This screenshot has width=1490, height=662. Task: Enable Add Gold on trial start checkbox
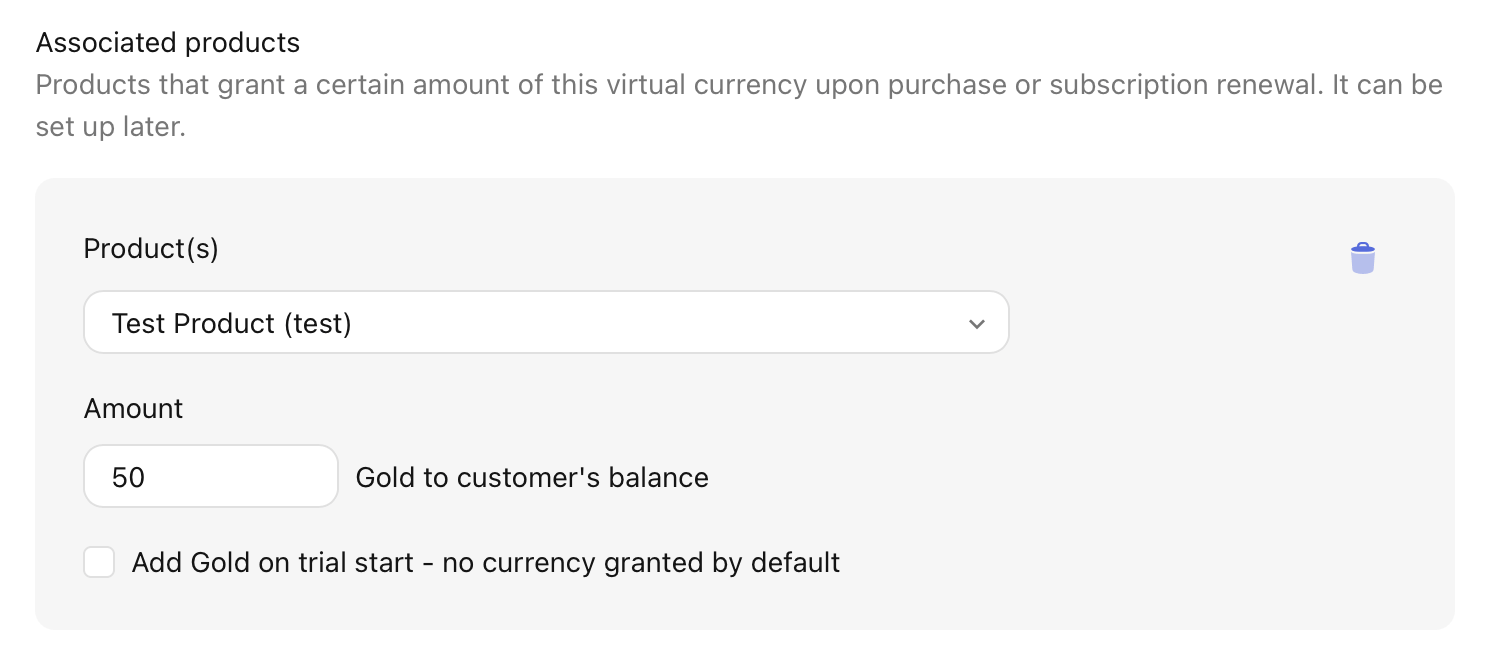(99, 562)
